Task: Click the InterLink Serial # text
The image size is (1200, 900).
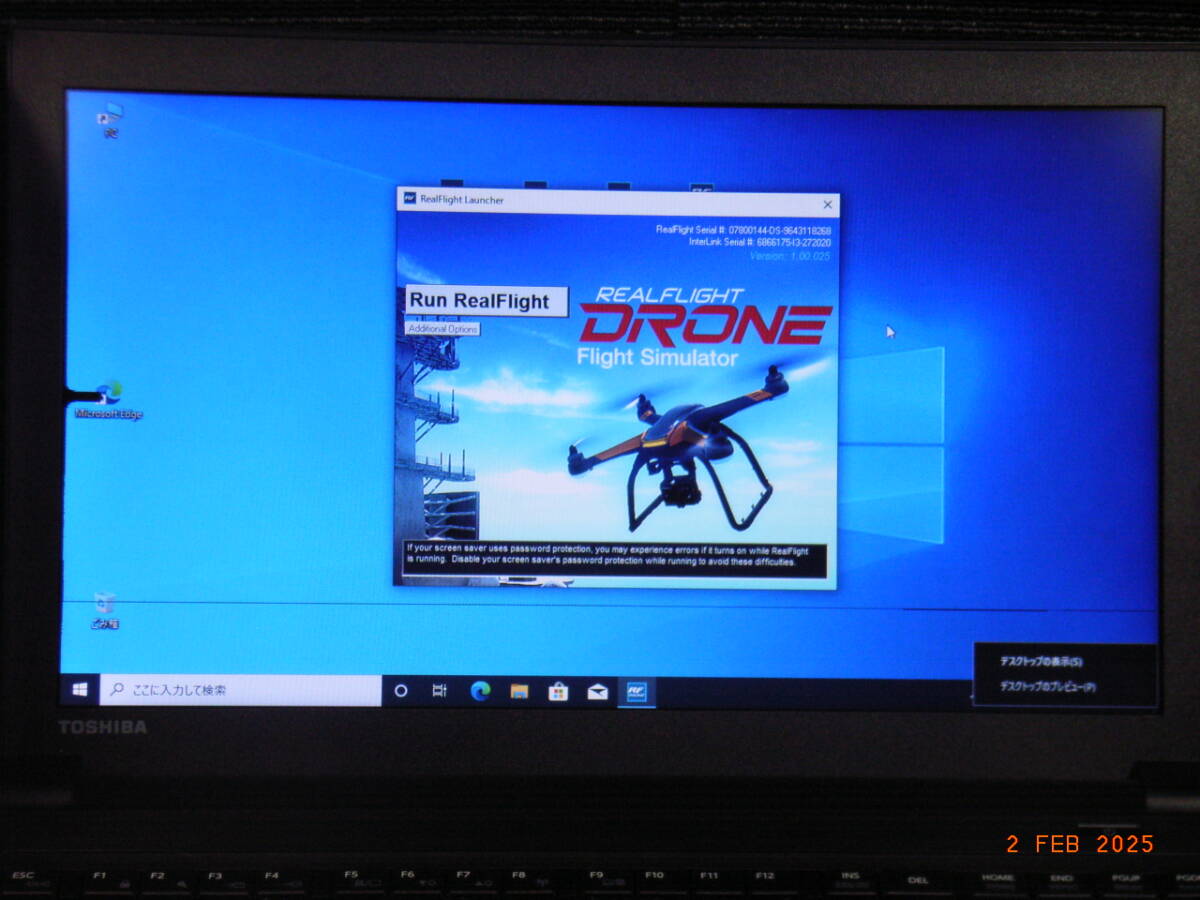Action: click(760, 242)
